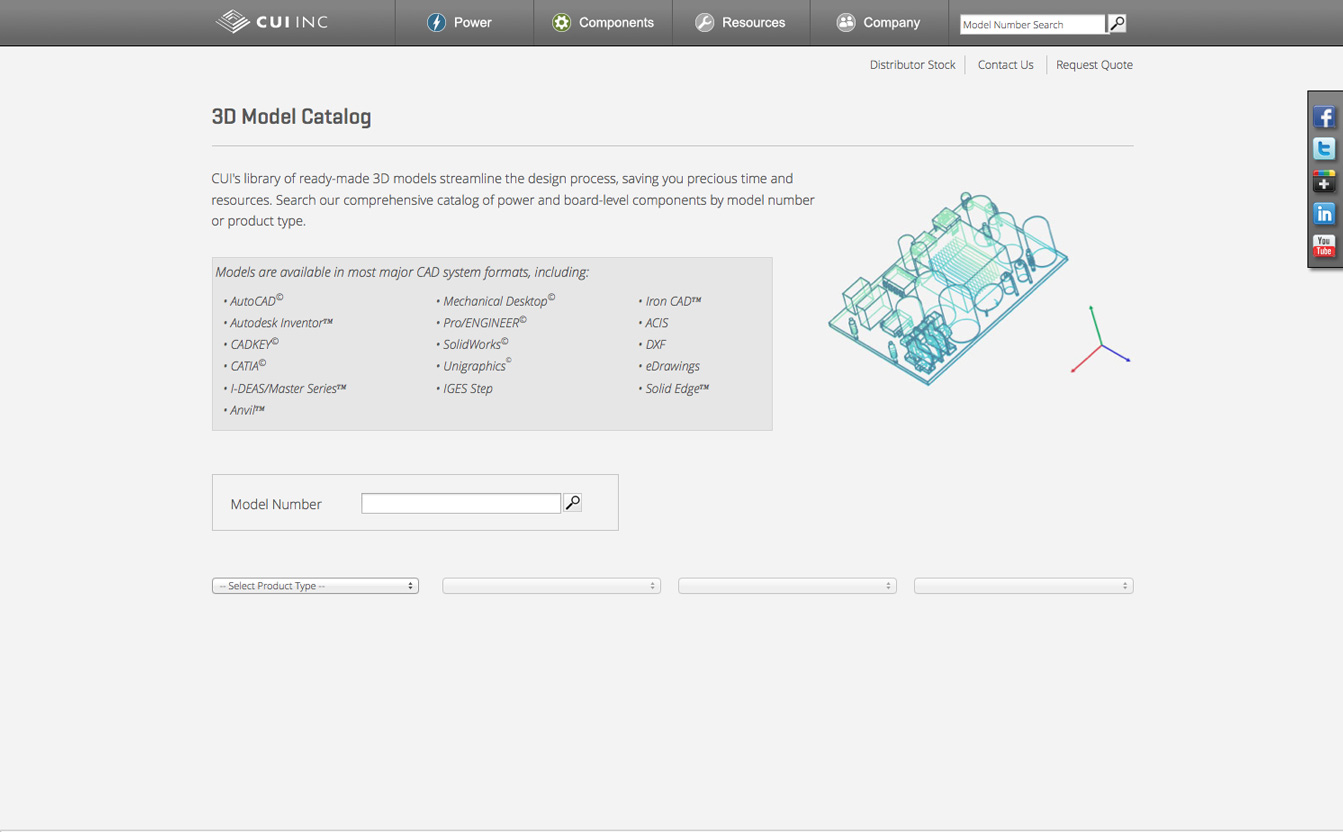Open the LinkedIn icon in sidebar
This screenshot has height=832, width=1343.
point(1324,214)
